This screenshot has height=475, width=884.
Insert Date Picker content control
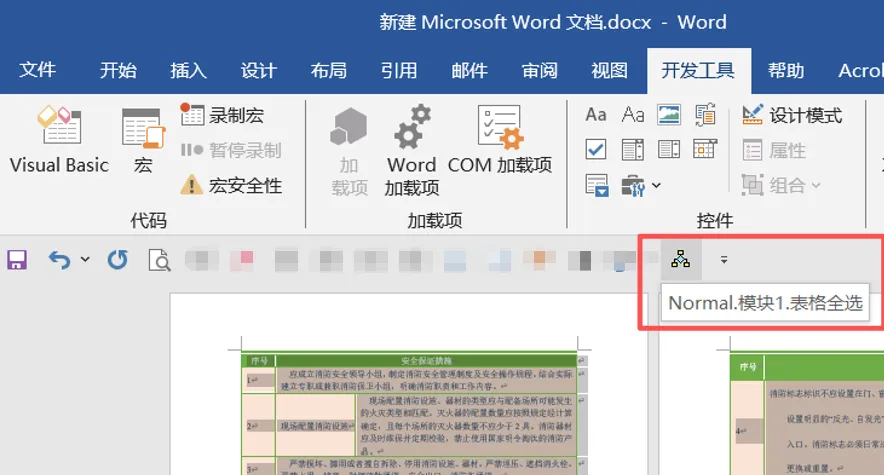click(705, 150)
